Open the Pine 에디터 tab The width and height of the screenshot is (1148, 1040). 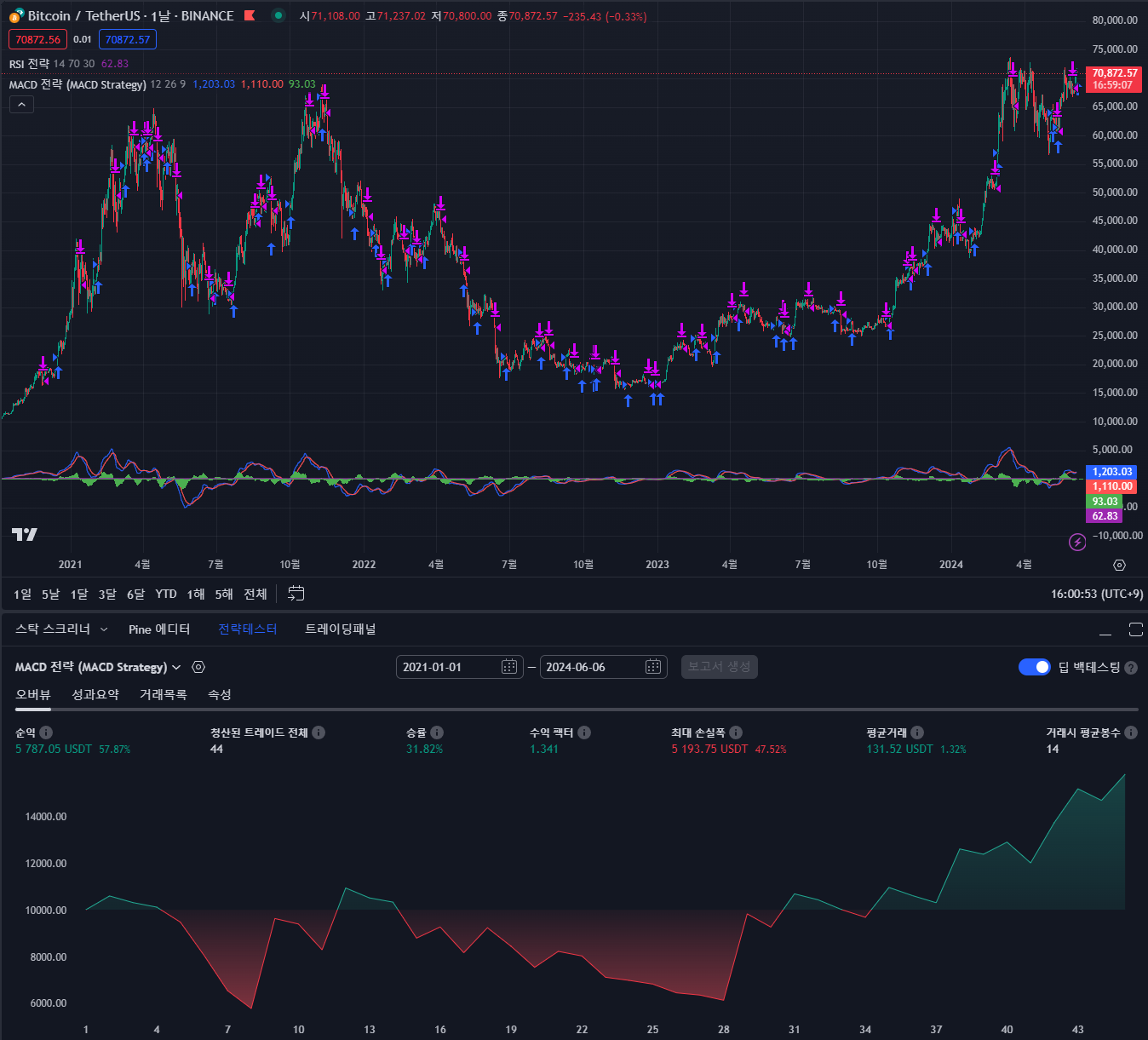pos(159,629)
